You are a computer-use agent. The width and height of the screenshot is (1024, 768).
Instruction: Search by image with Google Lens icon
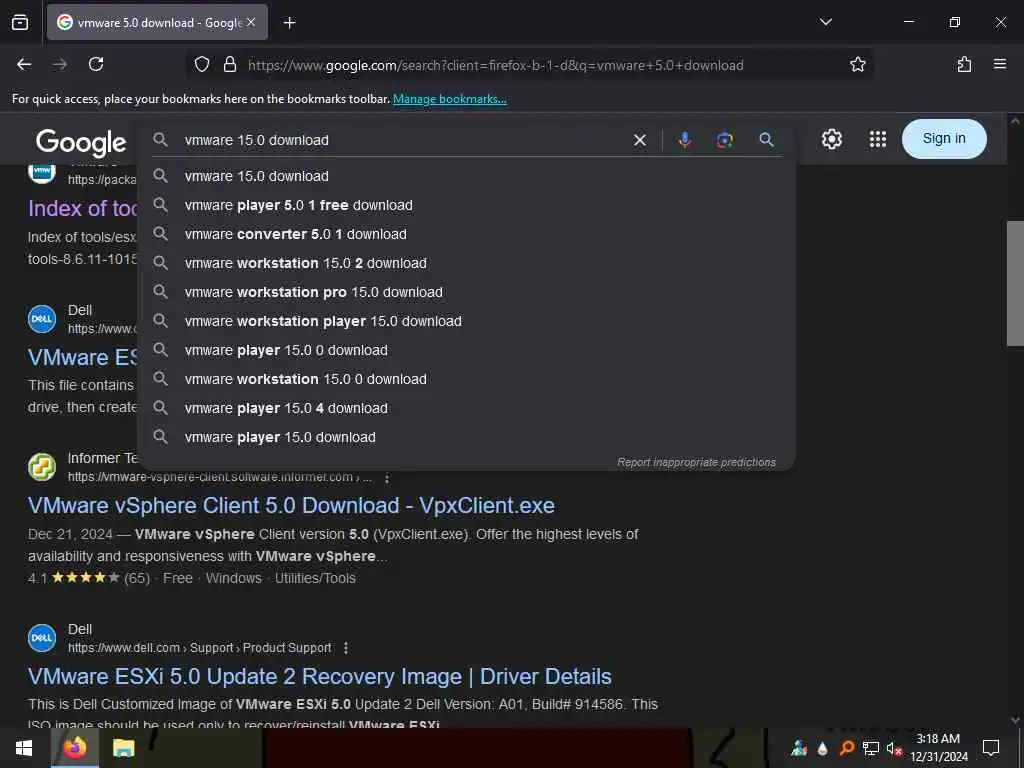tap(725, 140)
